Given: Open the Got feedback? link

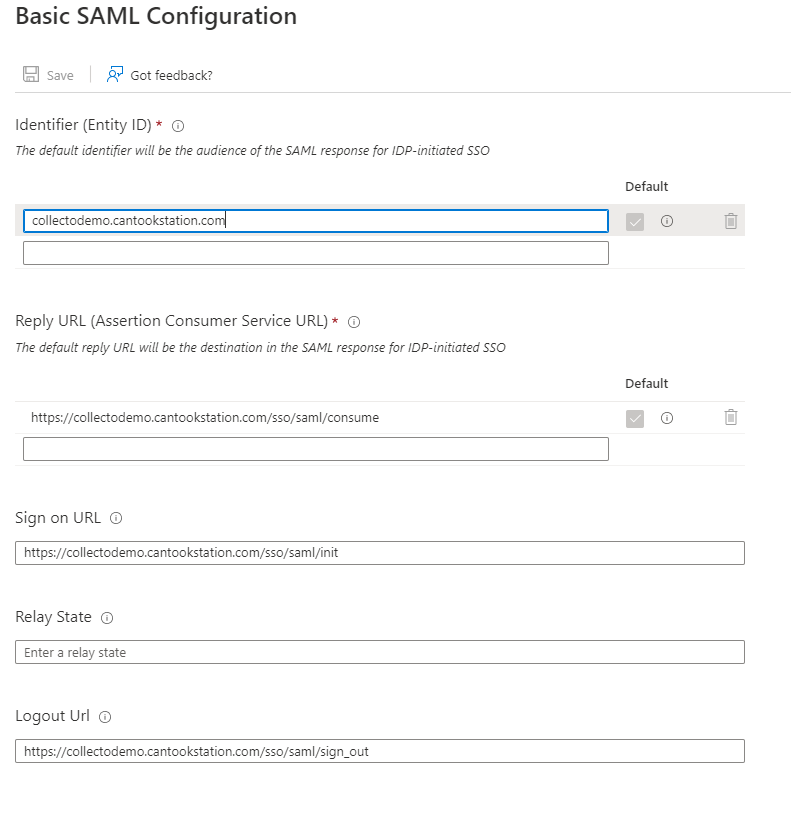Looking at the screenshot, I should [x=171, y=75].
